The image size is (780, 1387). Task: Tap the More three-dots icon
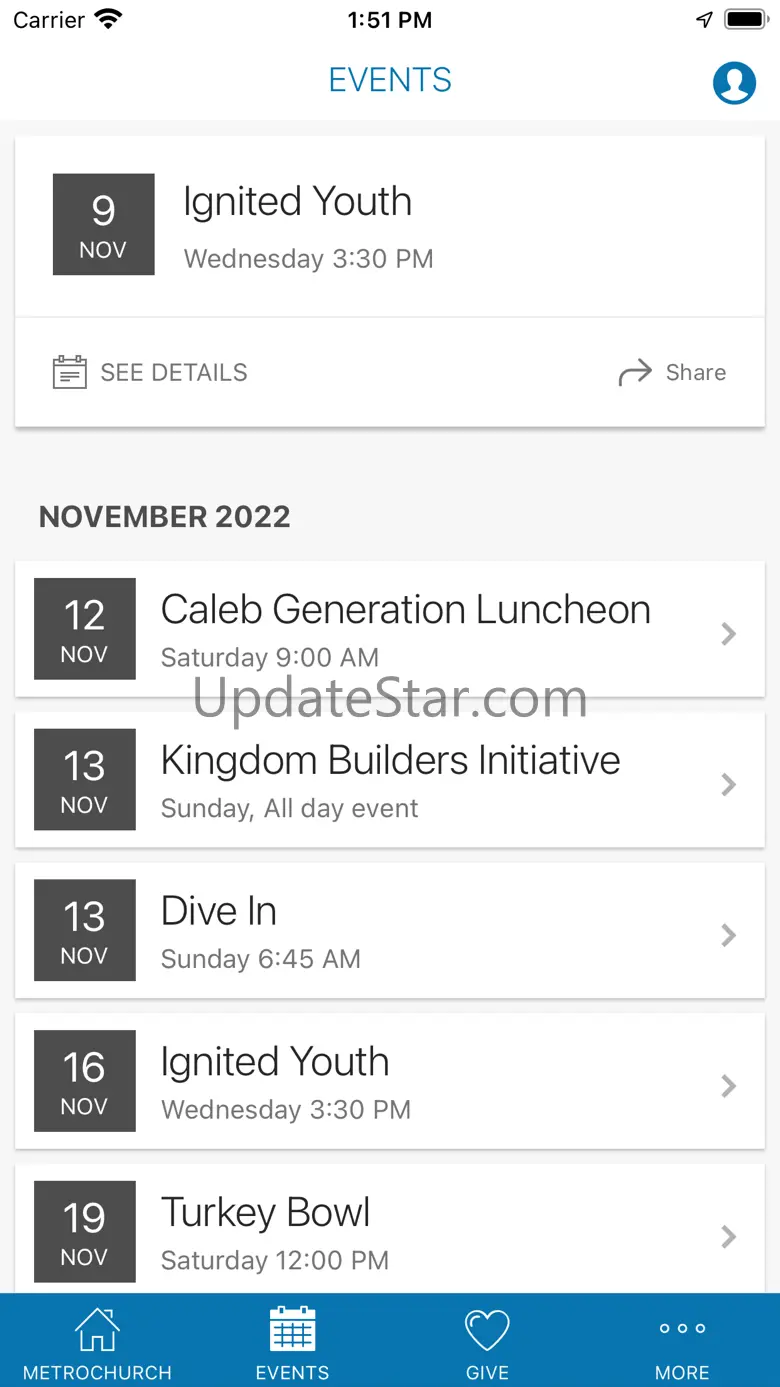(682, 1329)
